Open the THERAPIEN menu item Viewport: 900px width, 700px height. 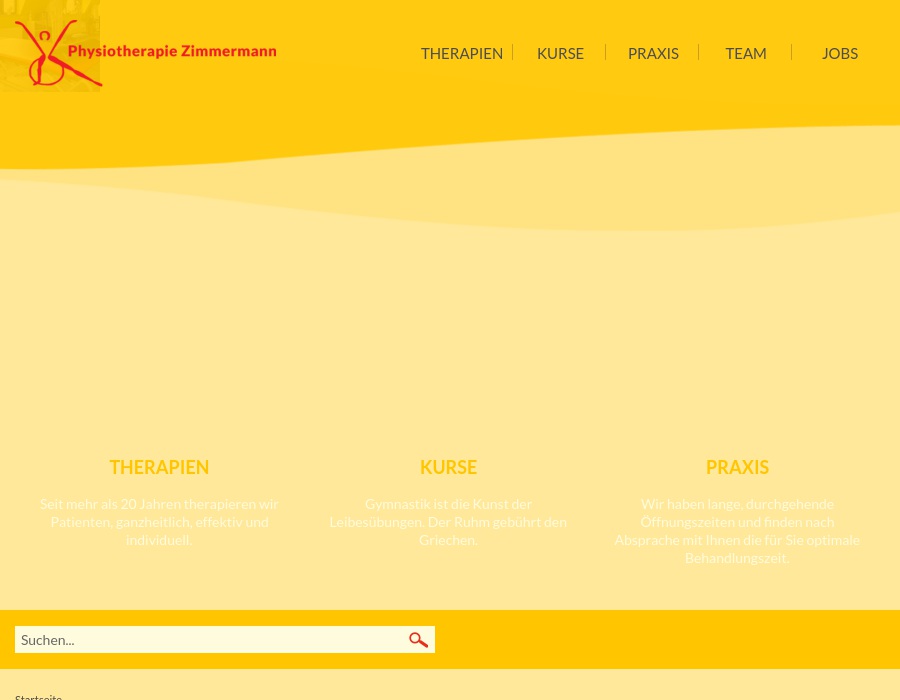point(461,53)
